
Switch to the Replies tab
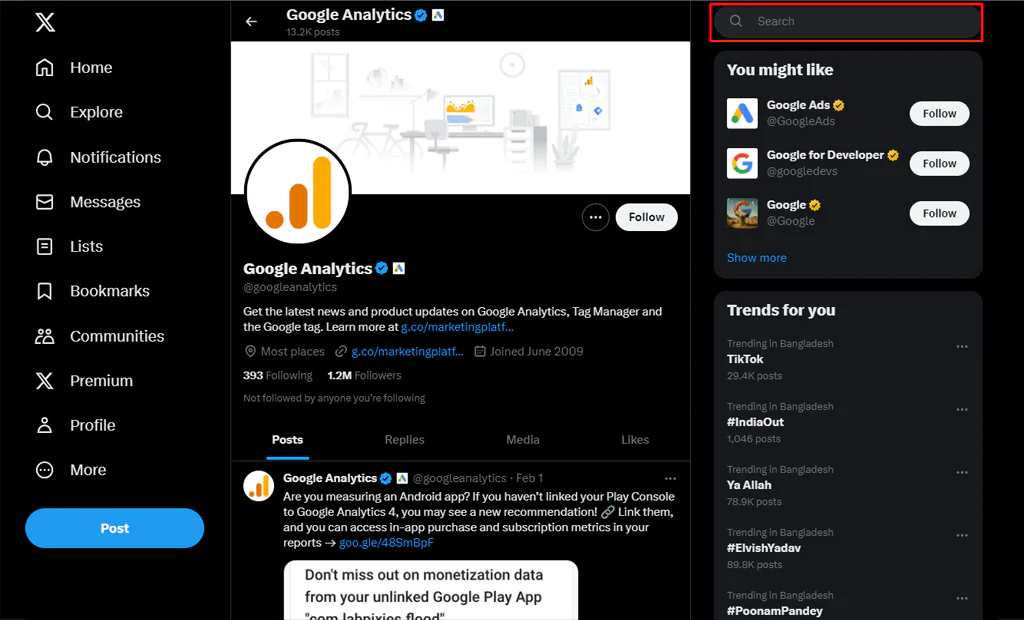(x=404, y=440)
